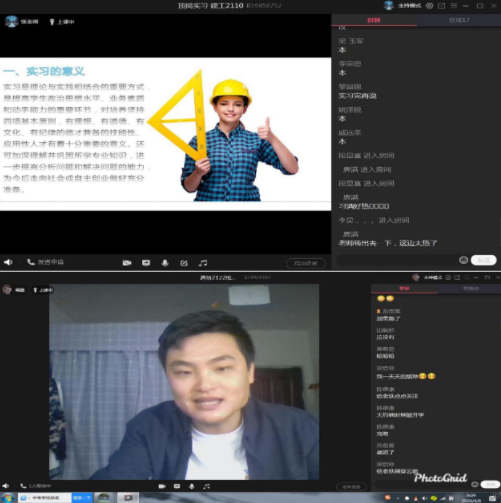Open the online 17 members tab
This screenshot has height=503, width=501.
coord(459,20)
